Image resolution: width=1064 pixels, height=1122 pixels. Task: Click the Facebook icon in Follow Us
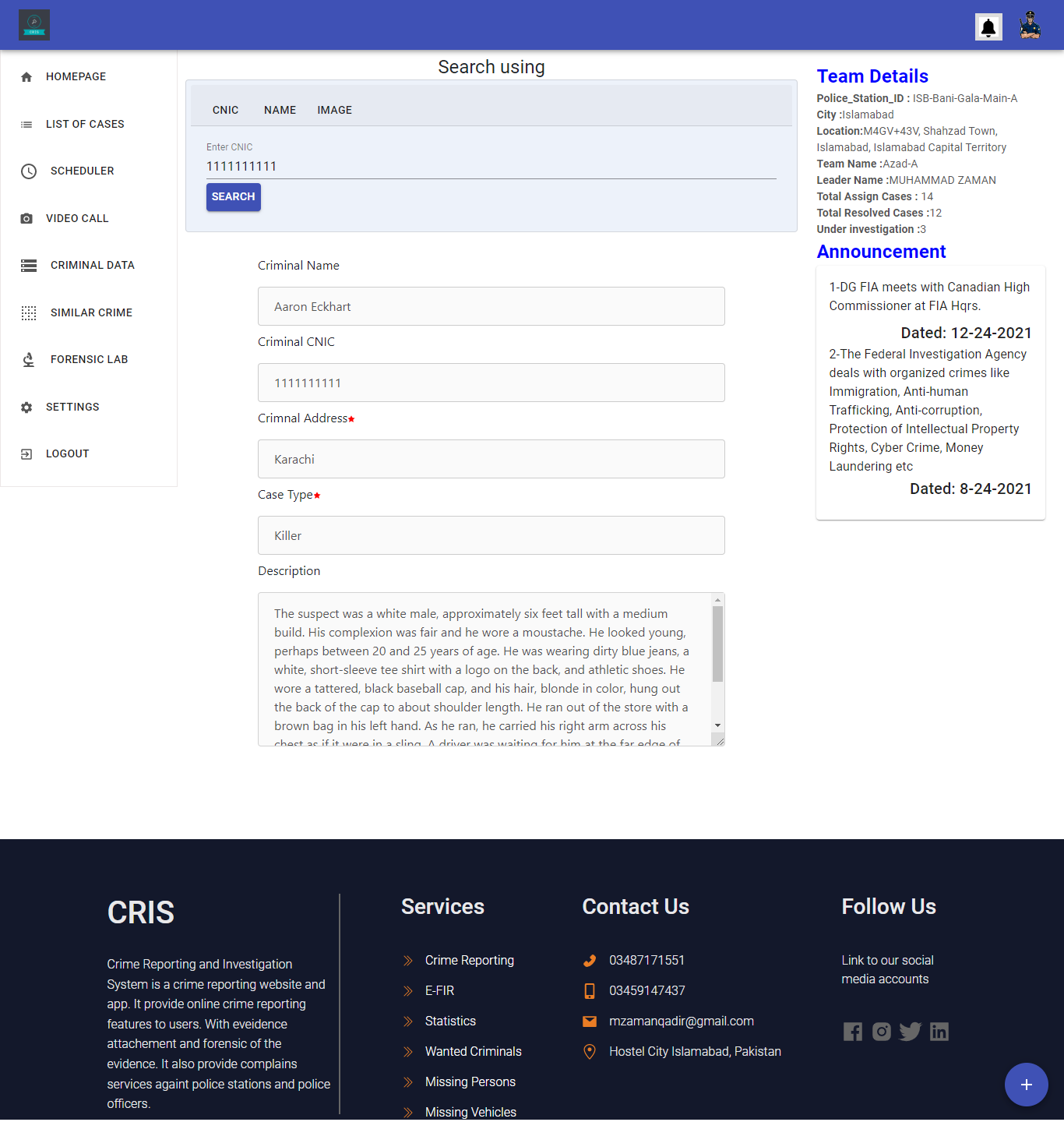852,1031
